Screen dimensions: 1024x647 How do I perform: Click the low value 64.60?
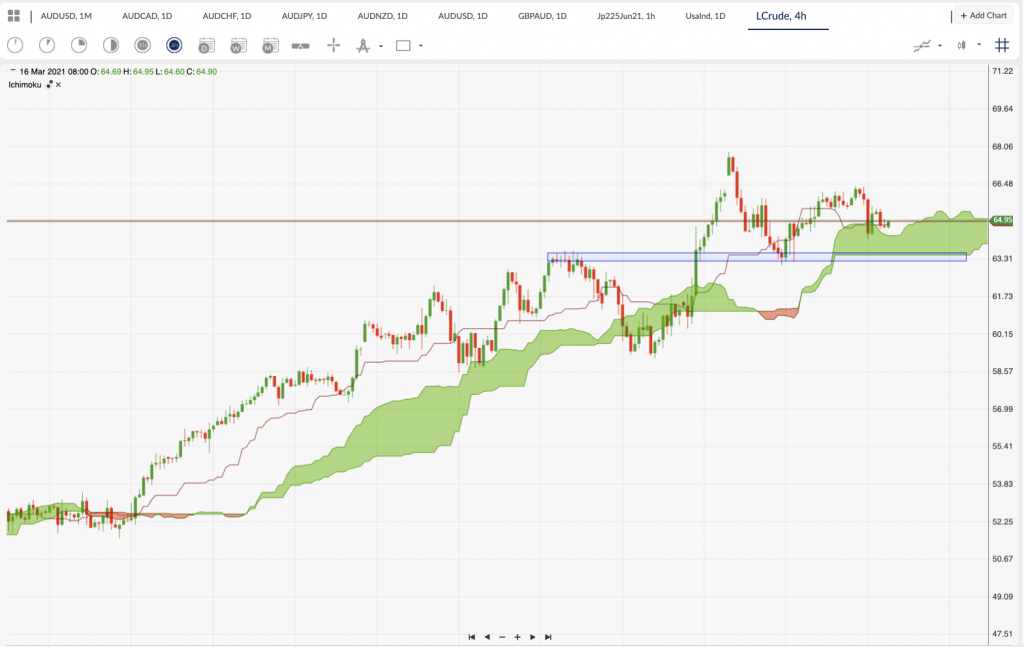(174, 72)
